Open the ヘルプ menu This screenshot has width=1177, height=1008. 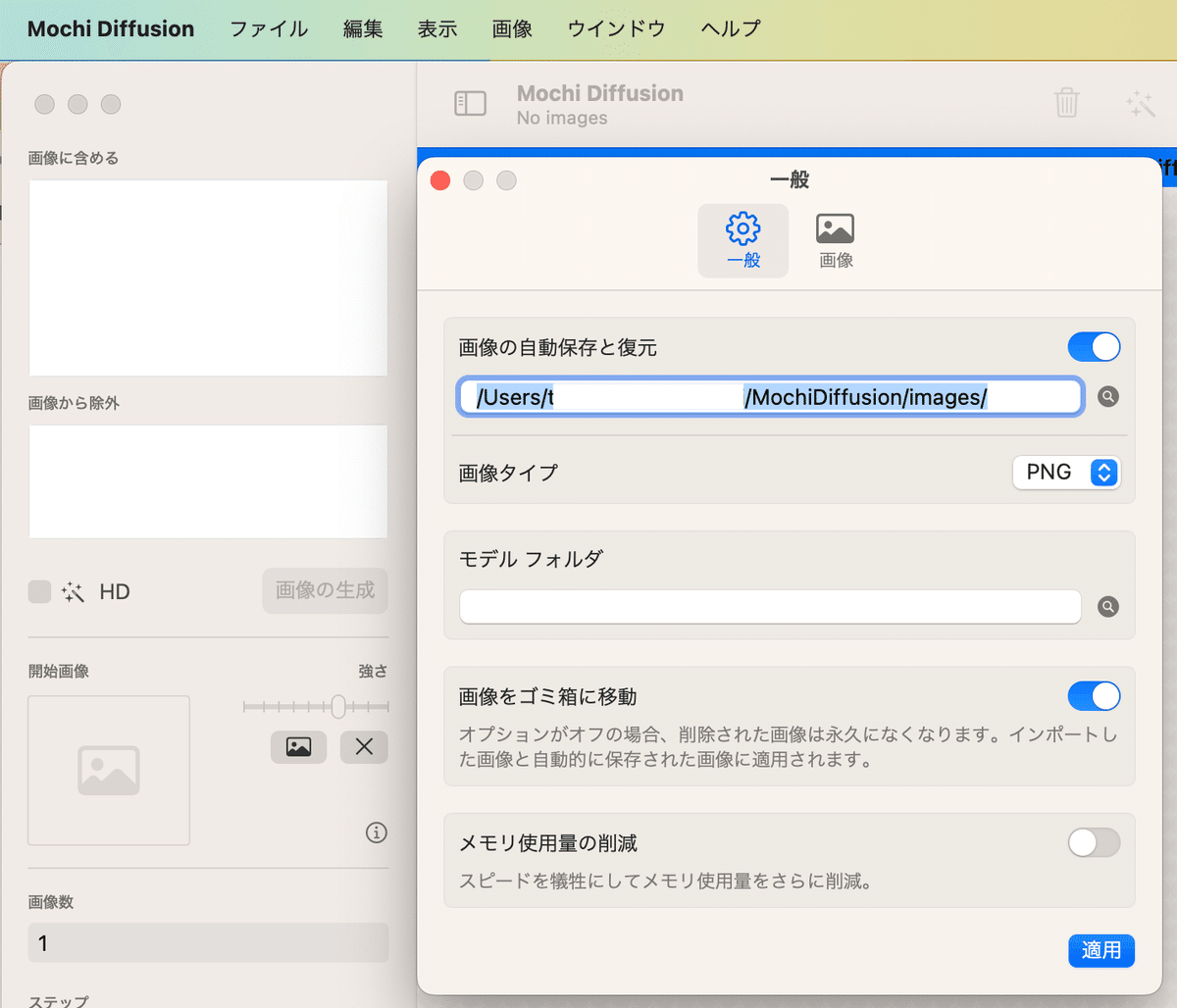coord(731,28)
